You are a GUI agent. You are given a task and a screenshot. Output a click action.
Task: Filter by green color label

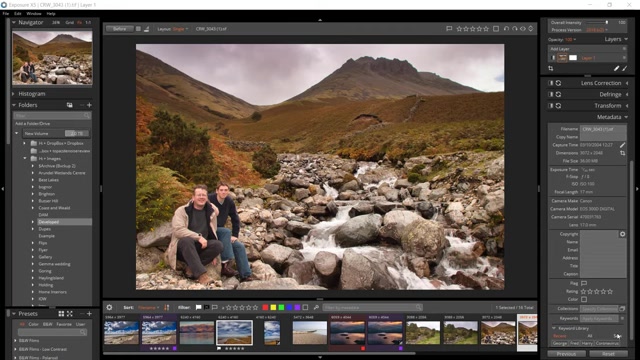281,307
